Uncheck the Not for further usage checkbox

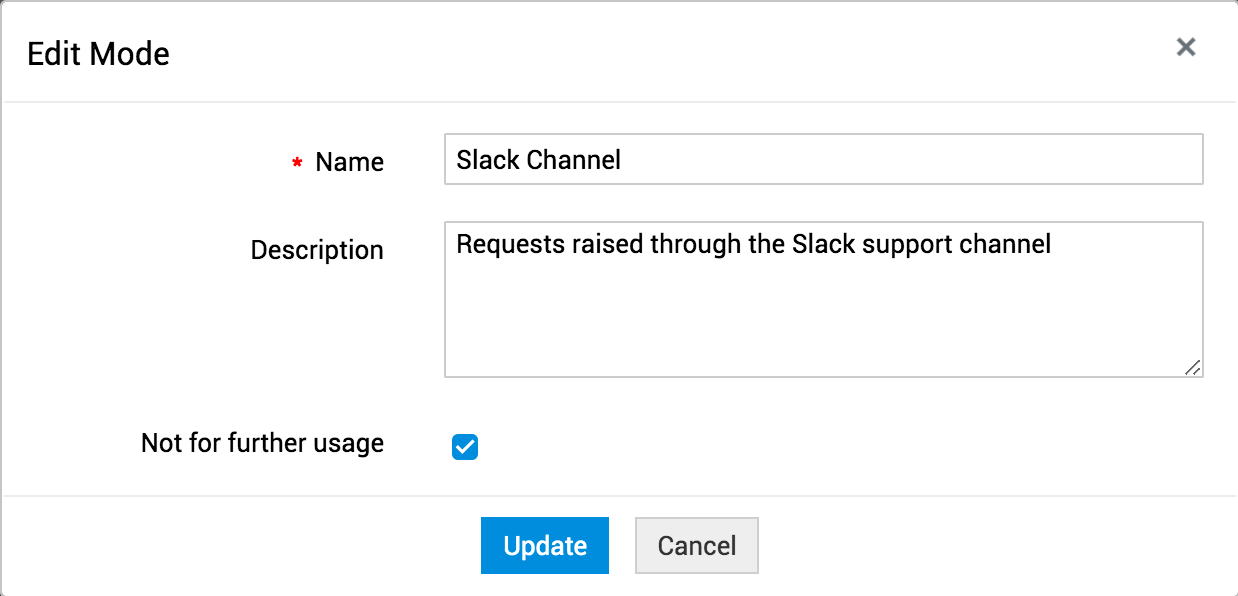(x=465, y=447)
